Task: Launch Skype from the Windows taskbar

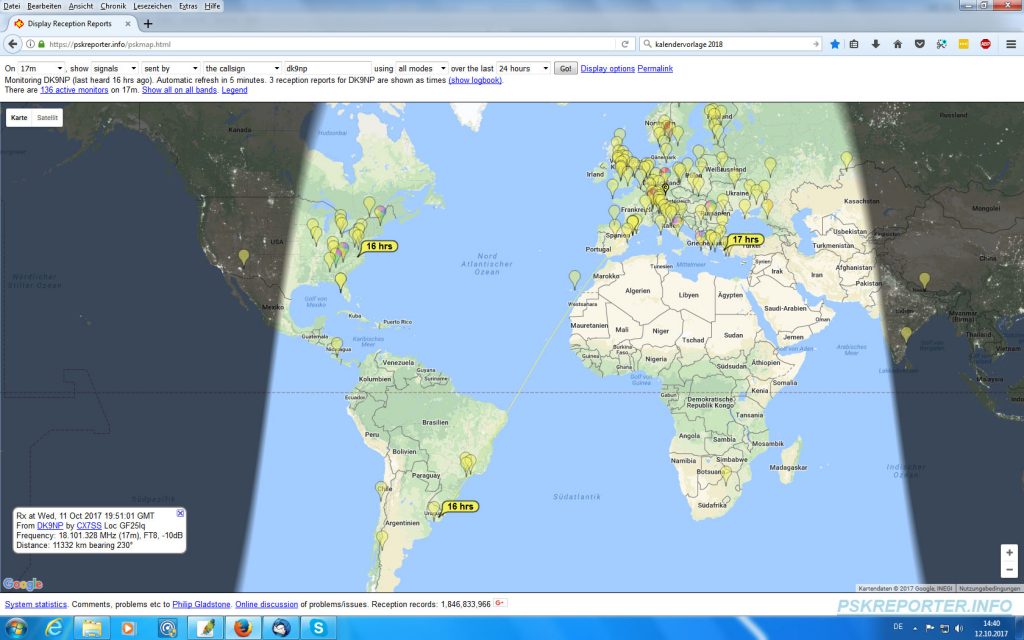Action: [317, 628]
